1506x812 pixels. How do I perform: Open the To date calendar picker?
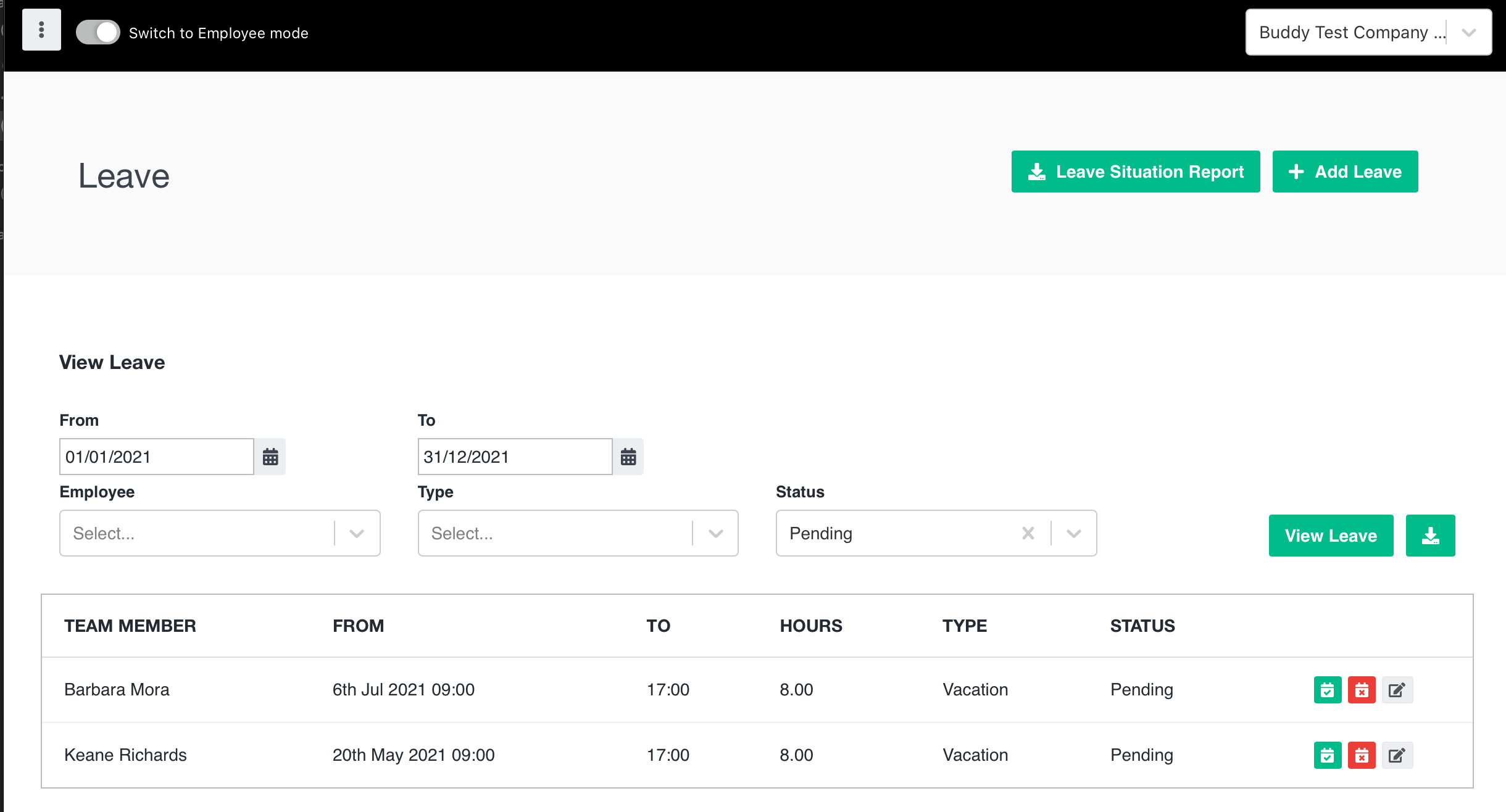pos(628,457)
